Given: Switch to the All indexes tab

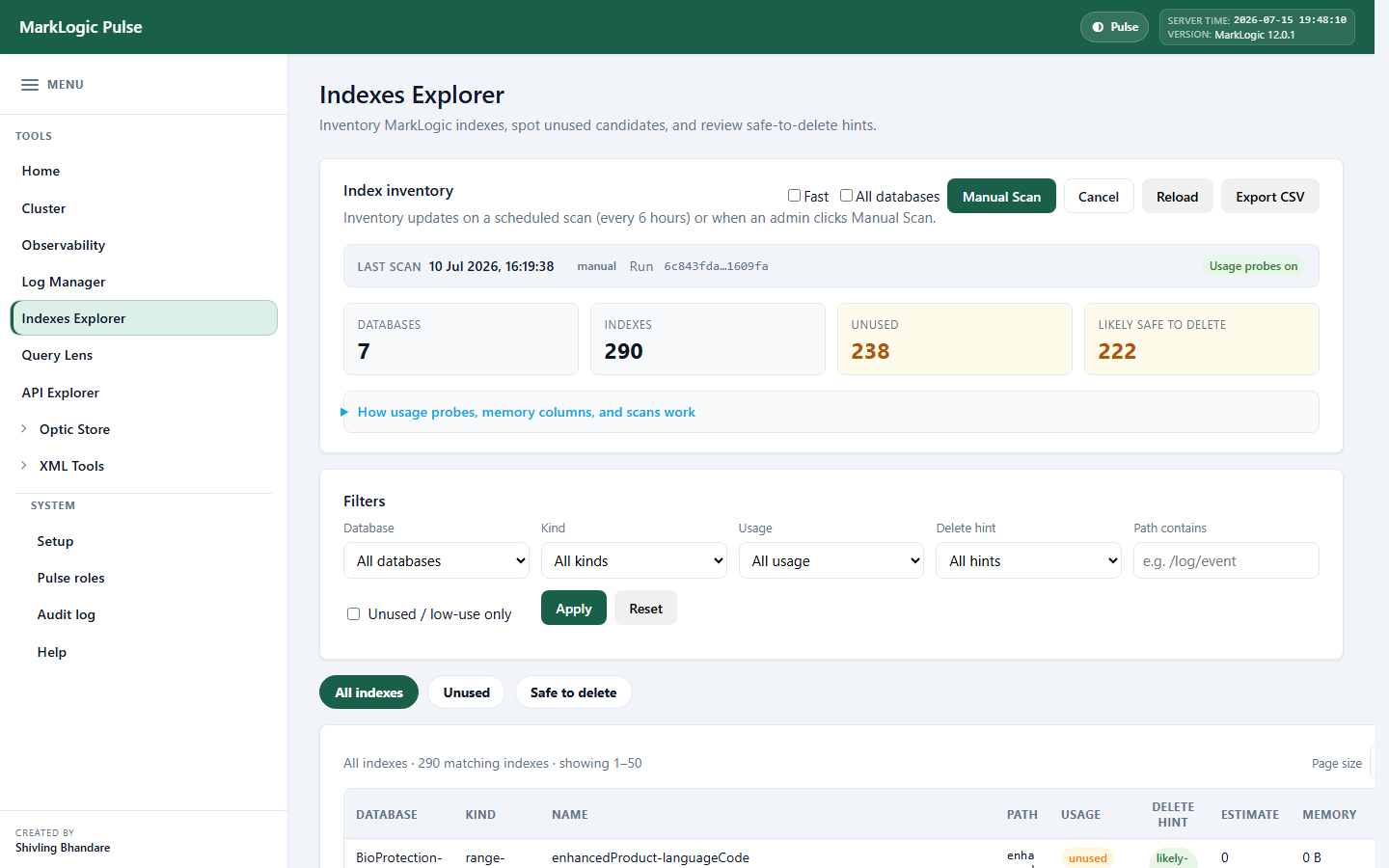Looking at the screenshot, I should (368, 692).
